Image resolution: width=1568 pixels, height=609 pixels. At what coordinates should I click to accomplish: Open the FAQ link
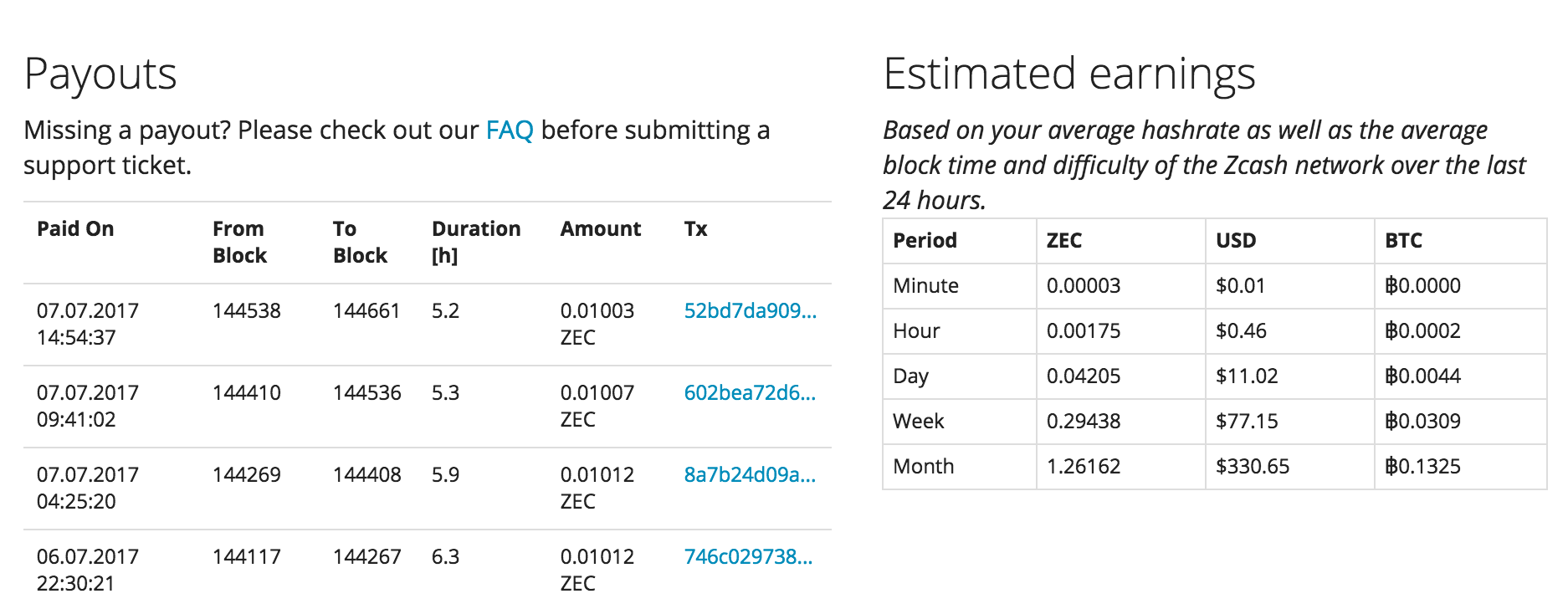coord(509,130)
